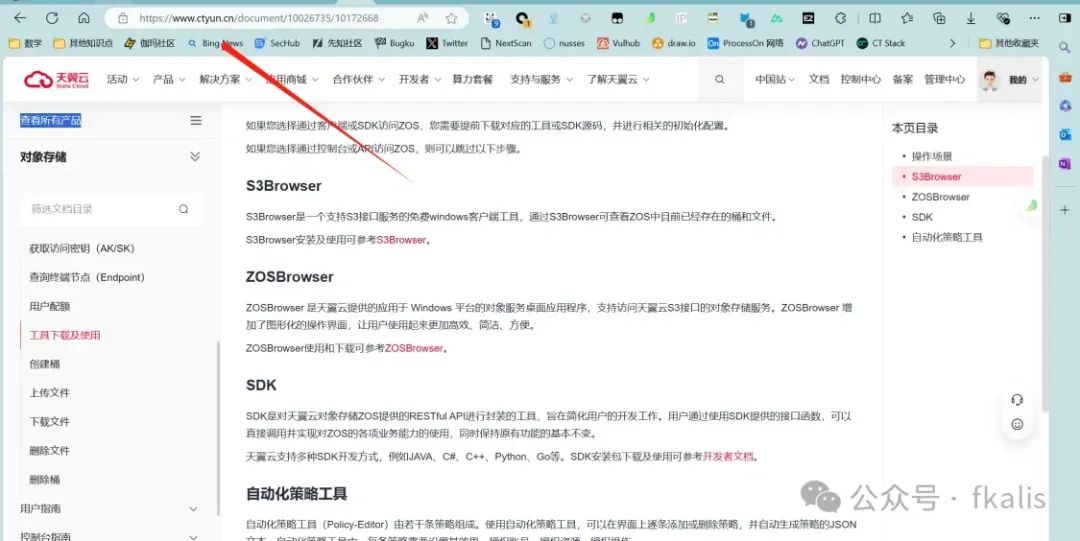Expand the 活动 navigation dropdown

(123, 79)
